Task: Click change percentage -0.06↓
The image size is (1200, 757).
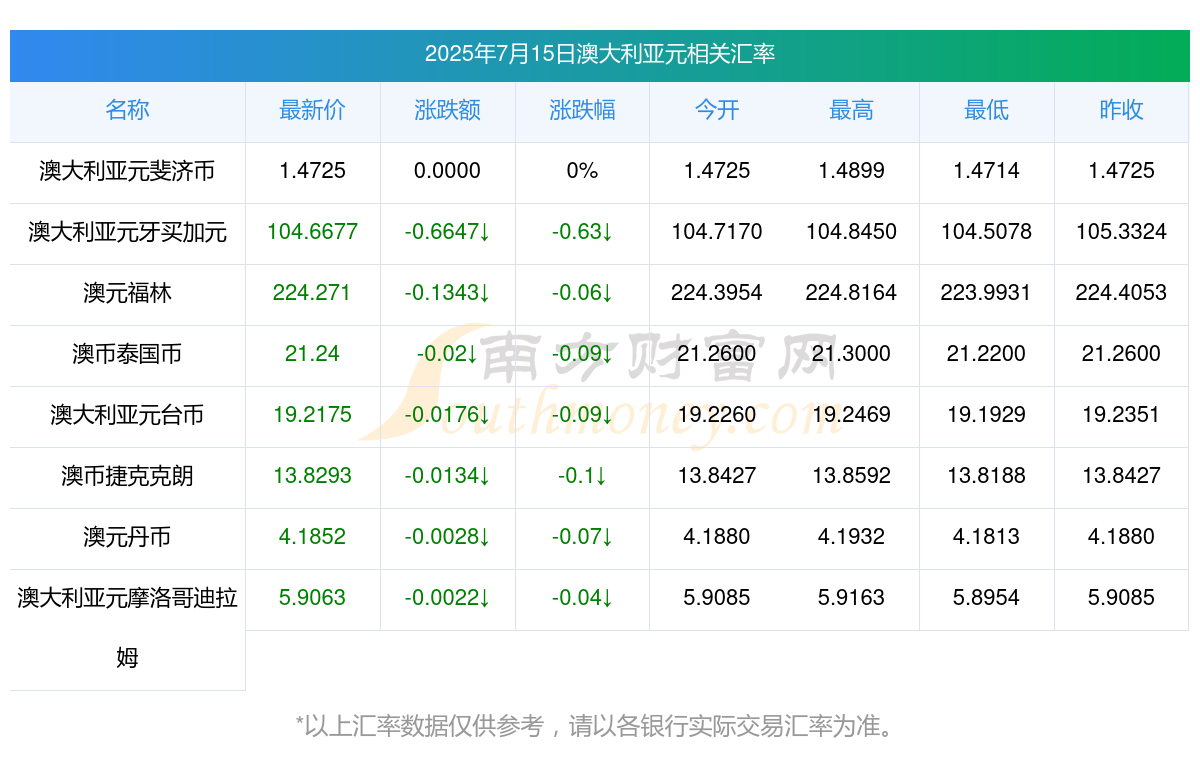Action: [582, 293]
